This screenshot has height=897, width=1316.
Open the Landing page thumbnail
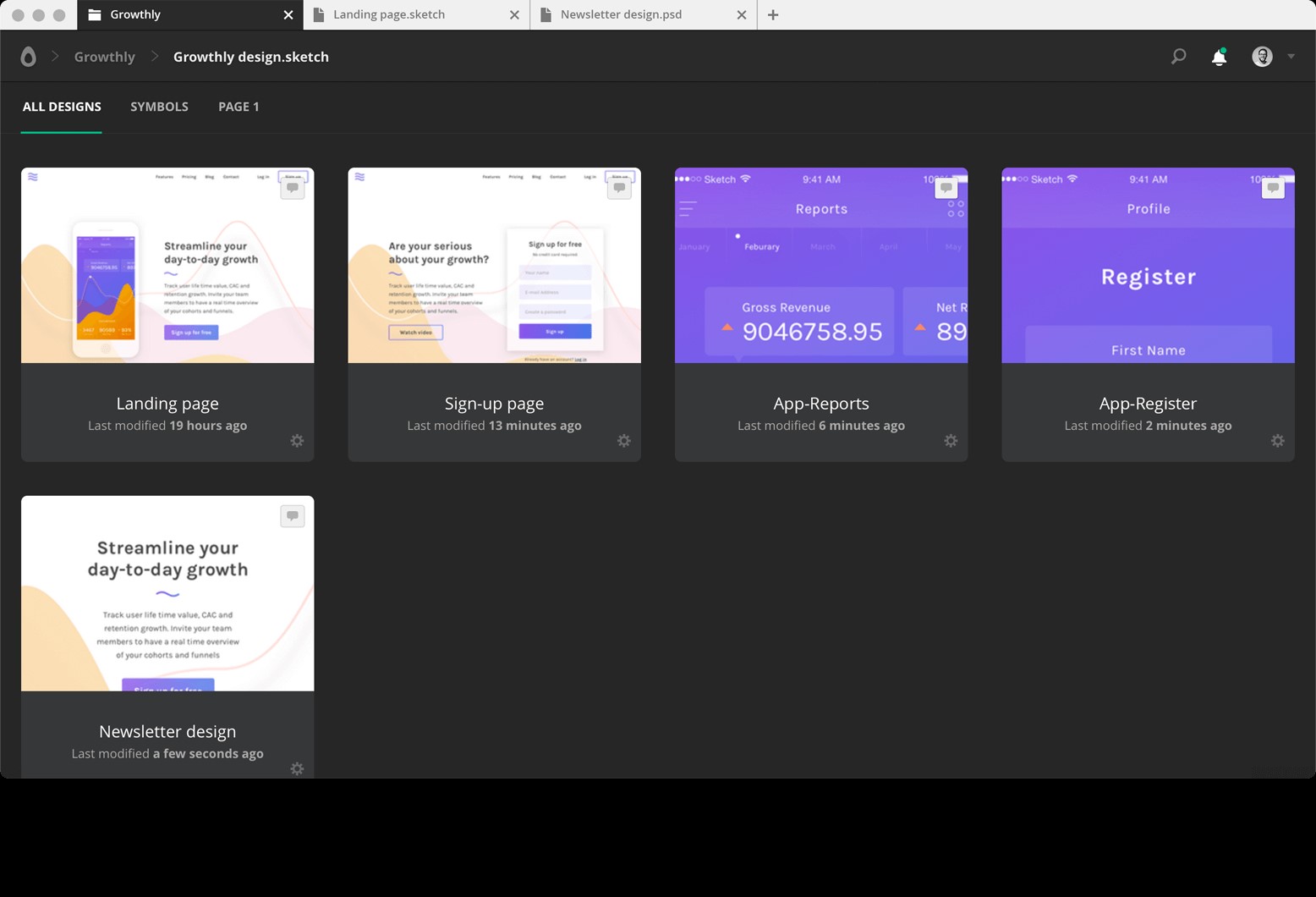point(167,265)
